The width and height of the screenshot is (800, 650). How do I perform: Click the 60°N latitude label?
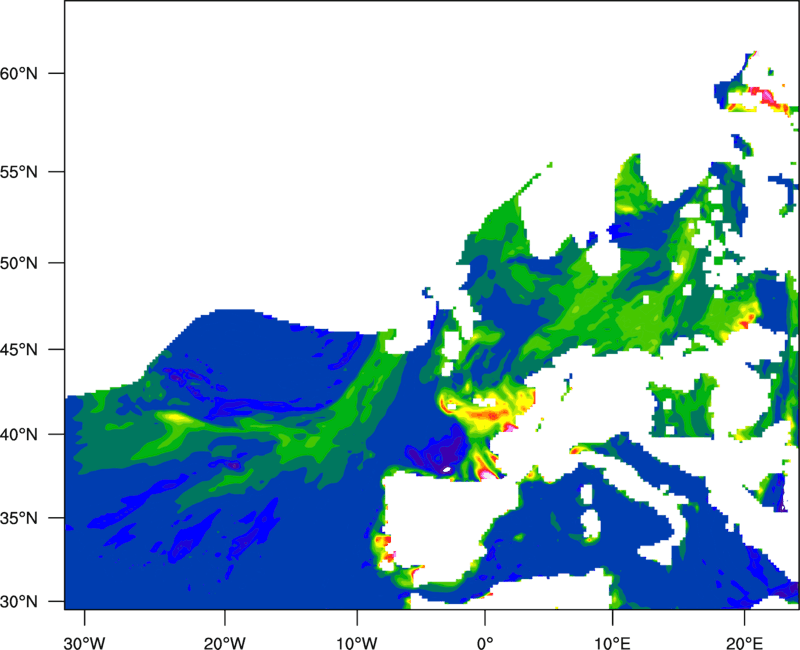tap(18, 73)
